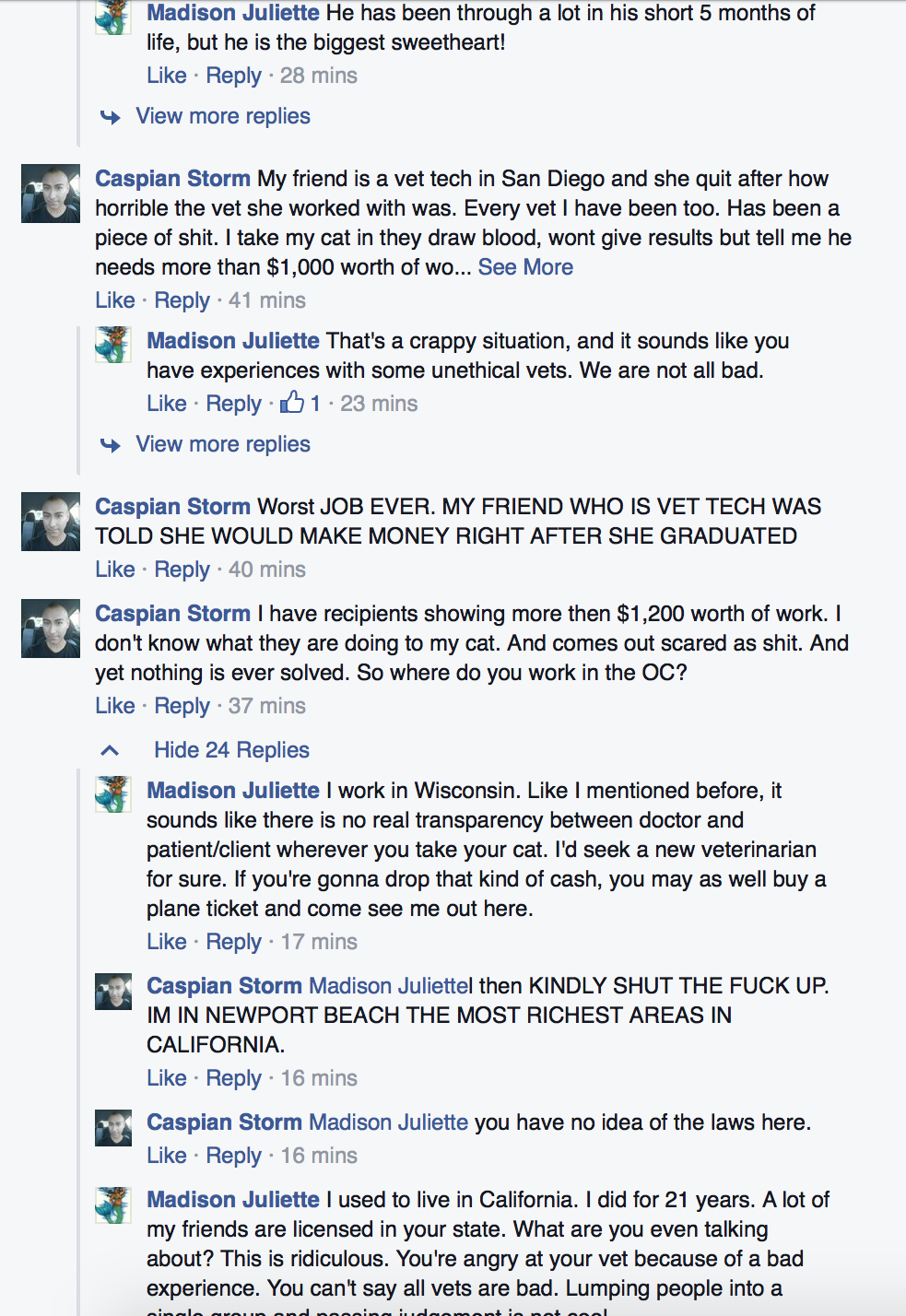Collapse replies with the upward chevron icon

point(110,750)
